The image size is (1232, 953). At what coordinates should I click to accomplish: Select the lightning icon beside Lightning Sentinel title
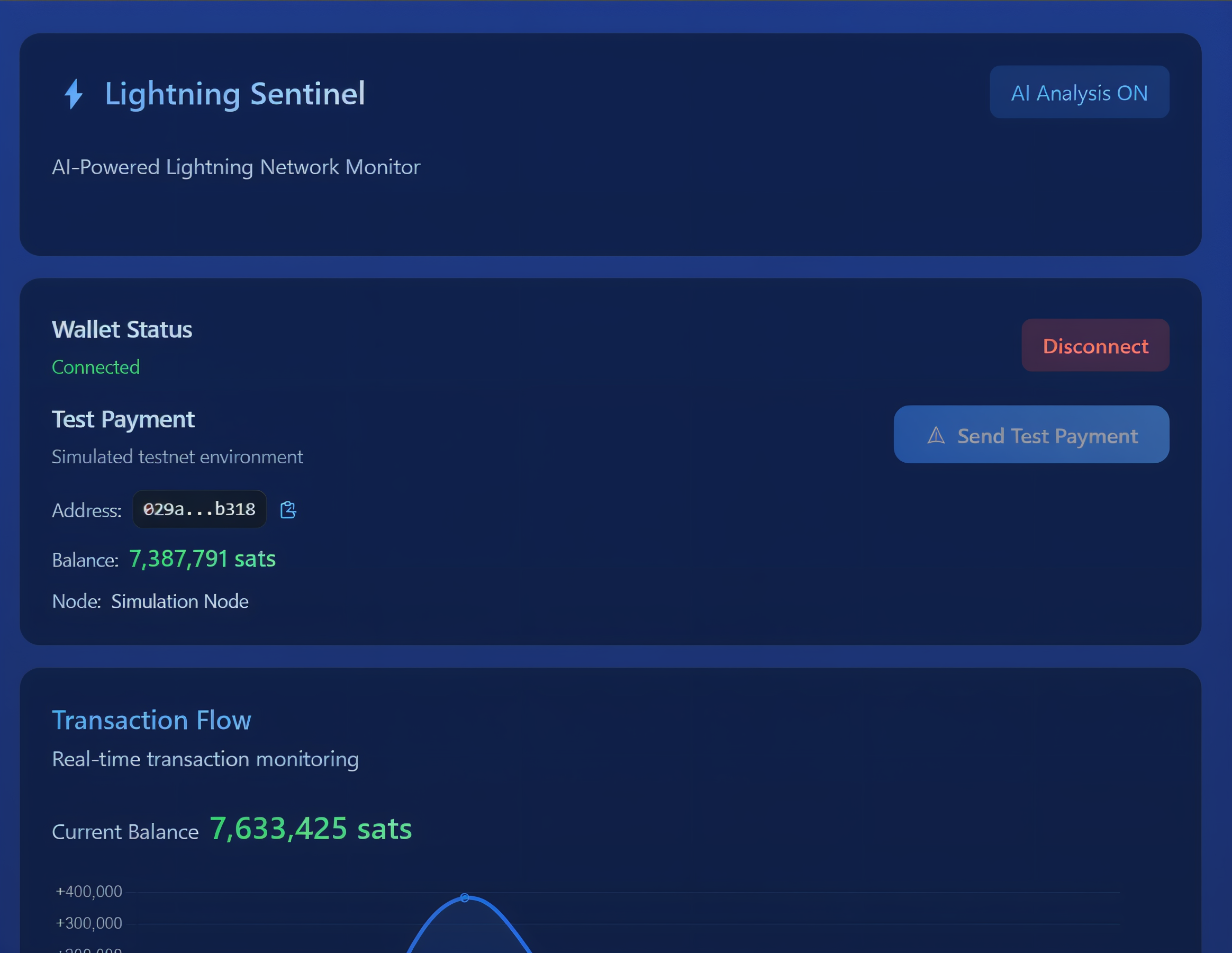74,94
